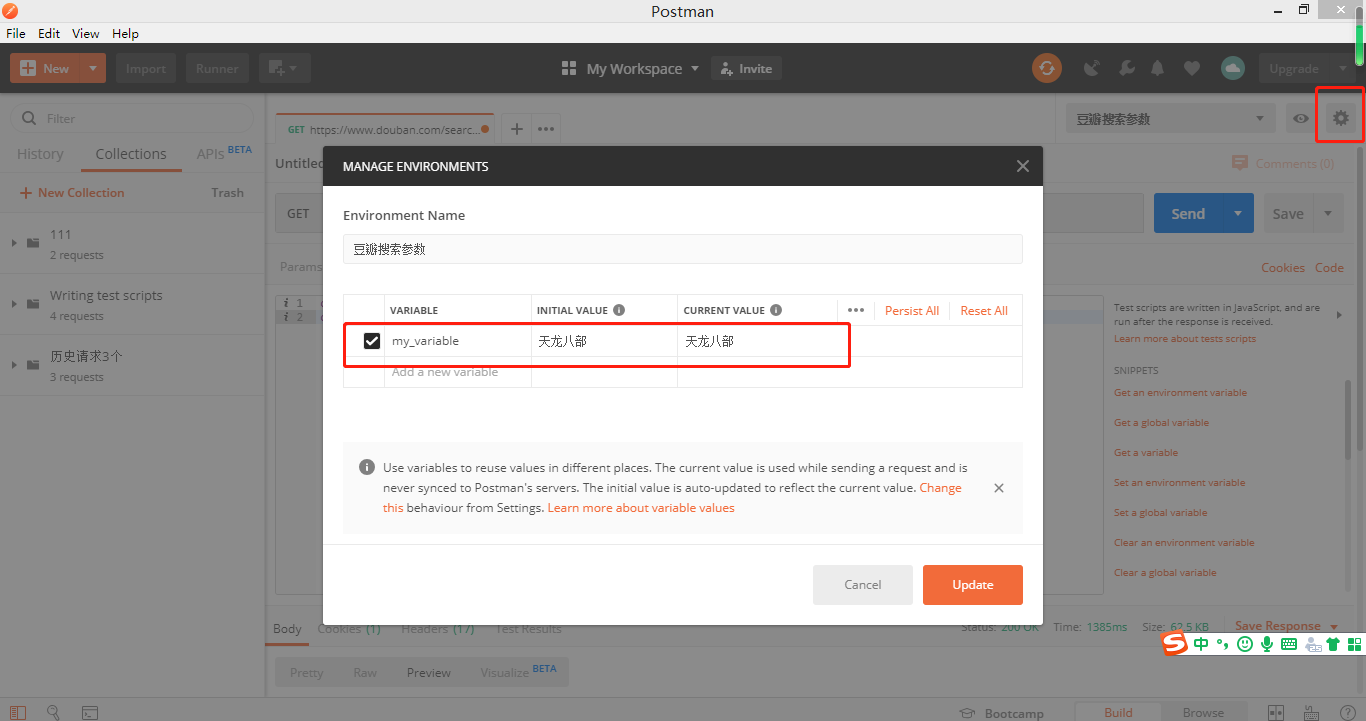Edit initial value 天龙八部
1366x721 pixels.
[604, 341]
